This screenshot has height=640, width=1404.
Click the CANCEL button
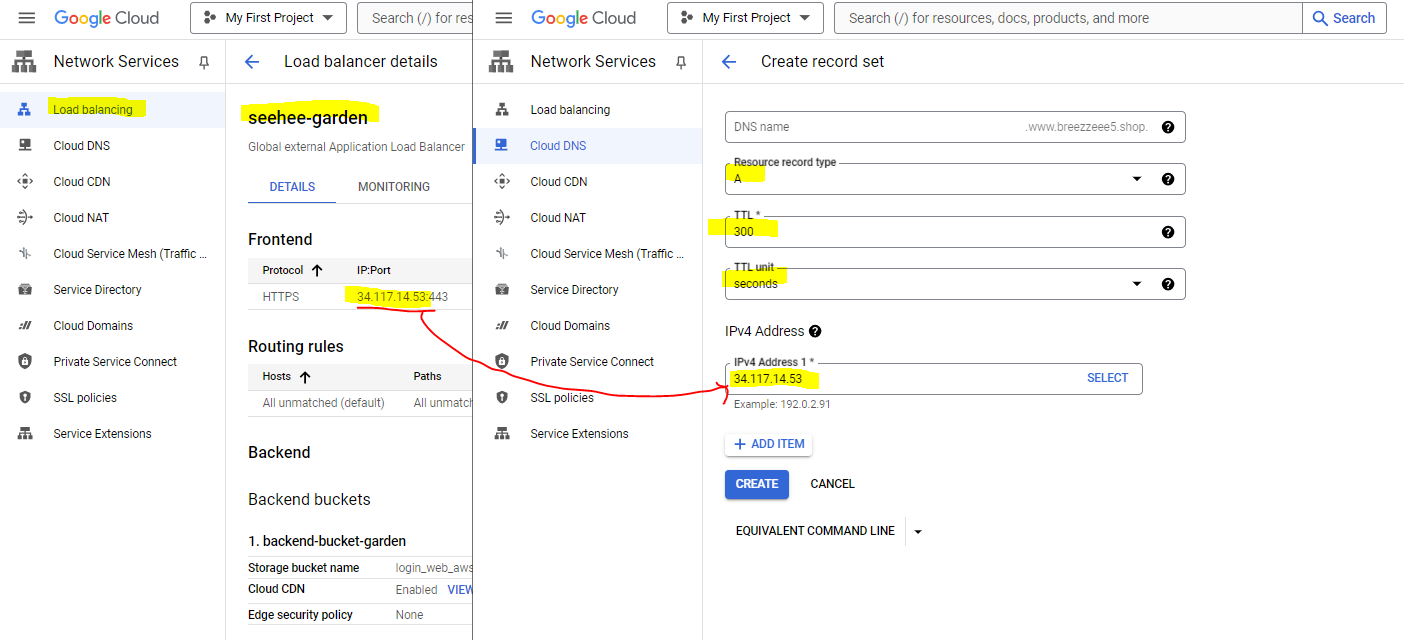[x=832, y=484]
